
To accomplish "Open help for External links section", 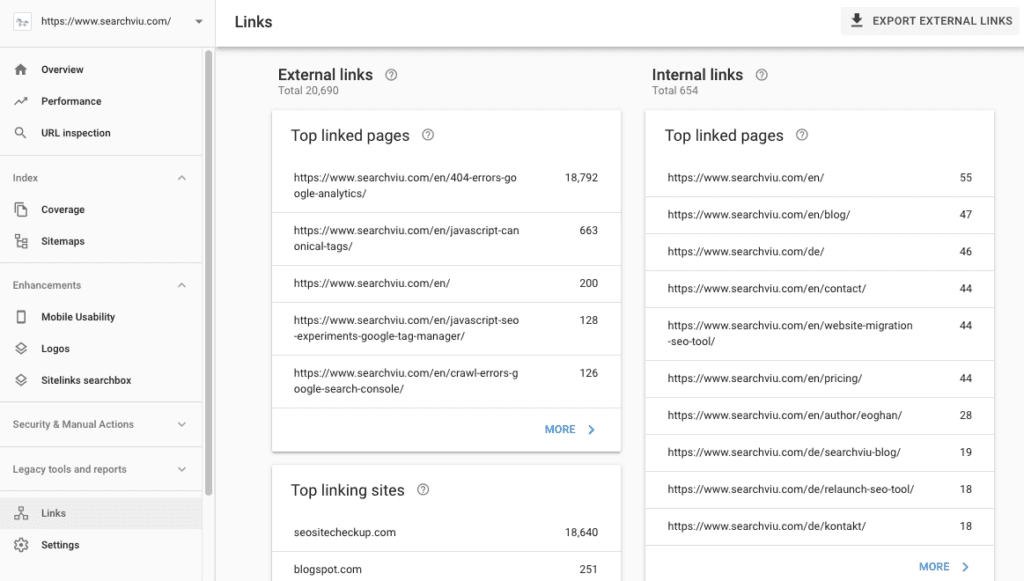I will pos(391,74).
